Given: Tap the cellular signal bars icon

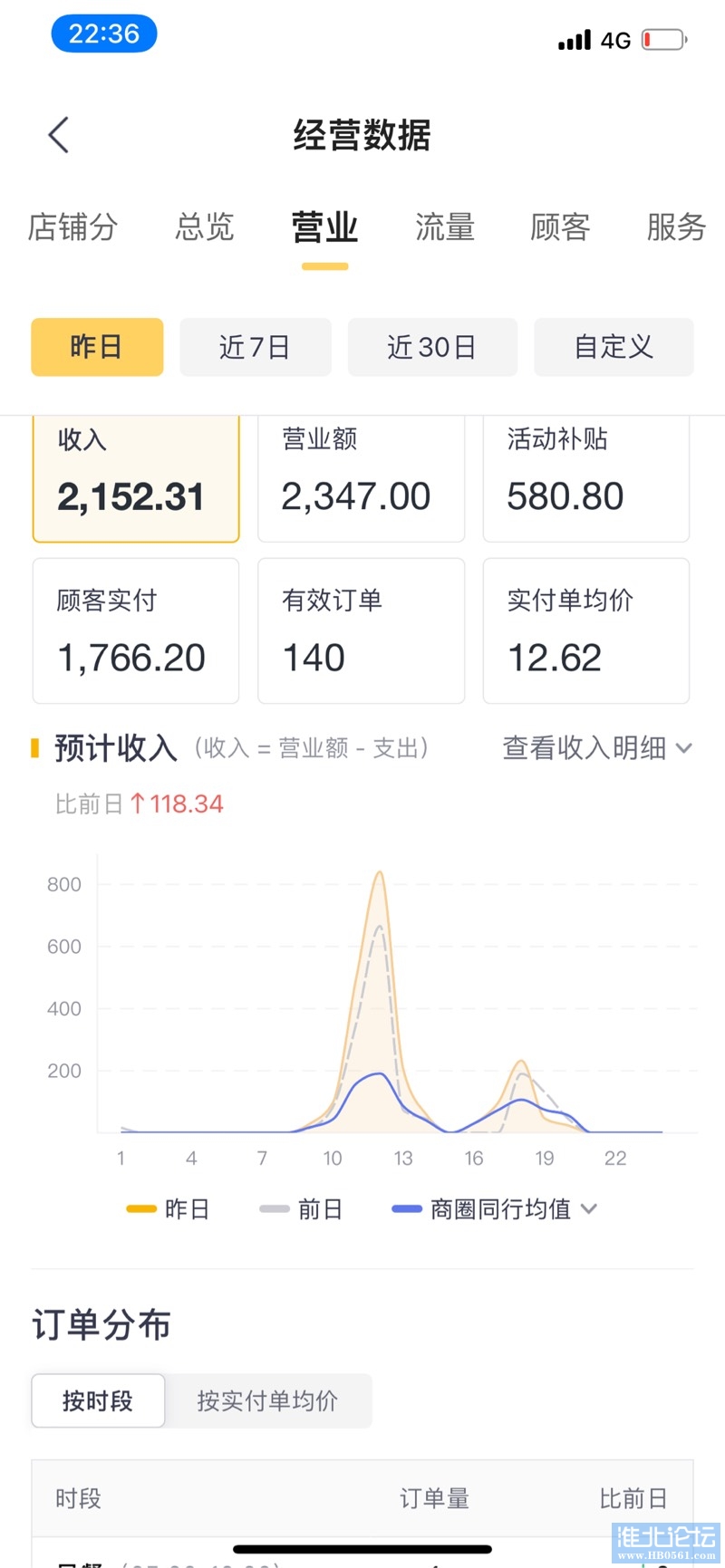Looking at the screenshot, I should (575, 40).
